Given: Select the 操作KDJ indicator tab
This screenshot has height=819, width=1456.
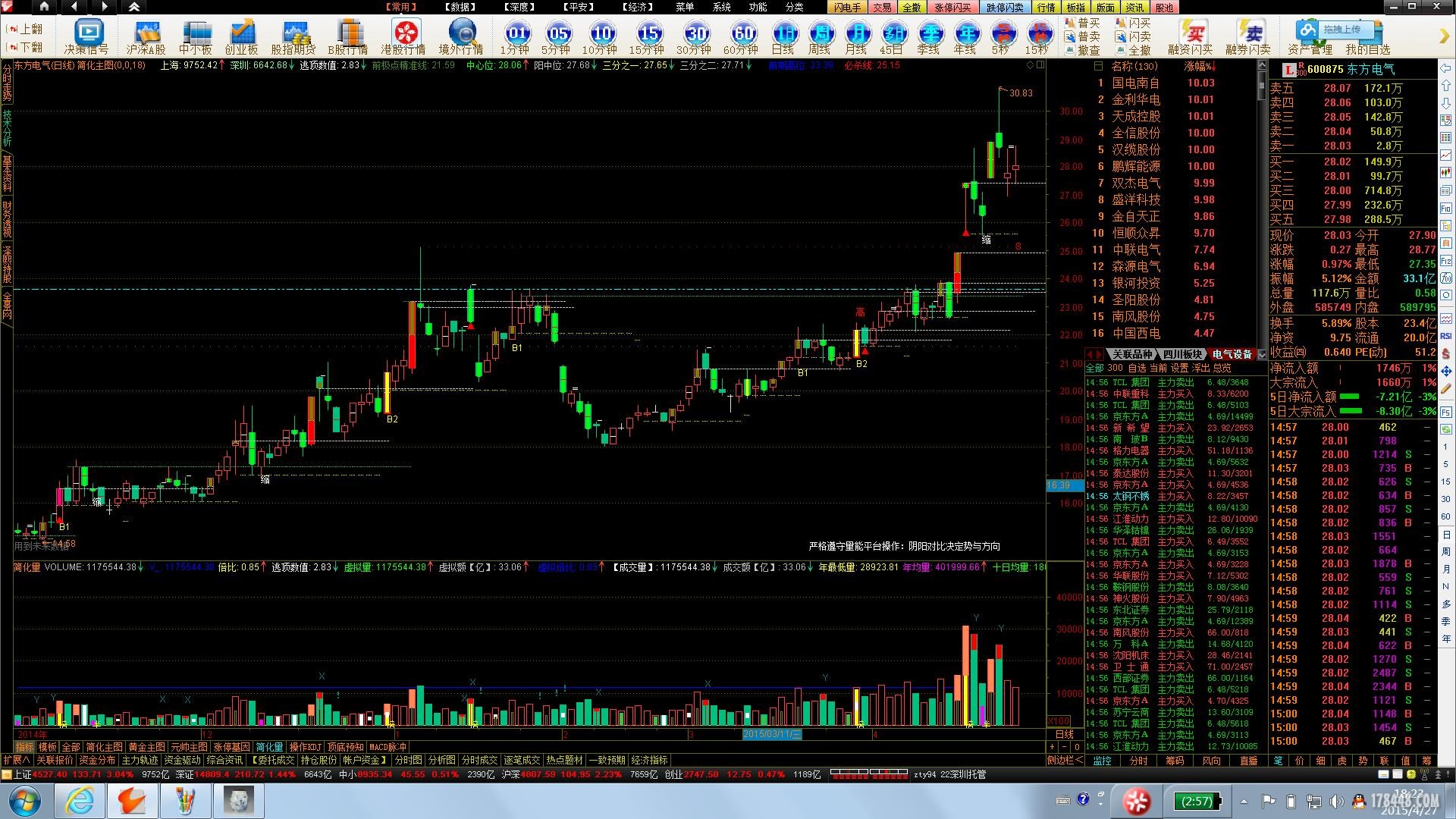Looking at the screenshot, I should tap(306, 747).
